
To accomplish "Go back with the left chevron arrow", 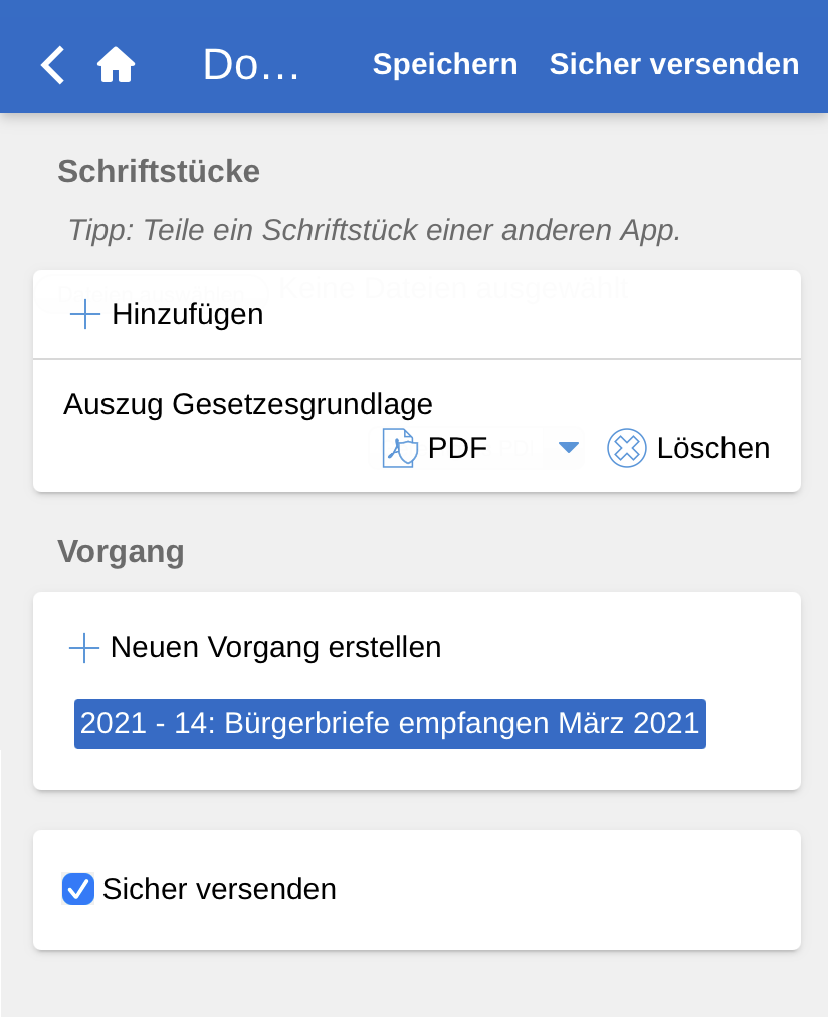I will [53, 65].
